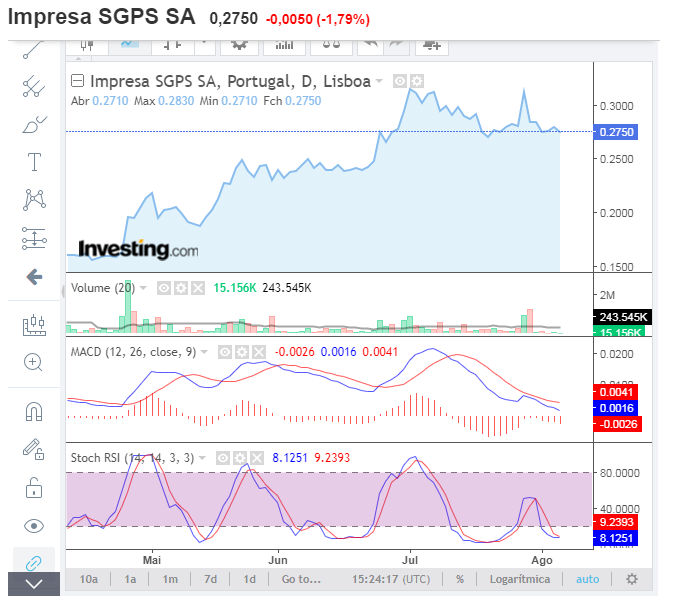Toggle auto scale
Screen dimensions: 675x597
click(588, 579)
